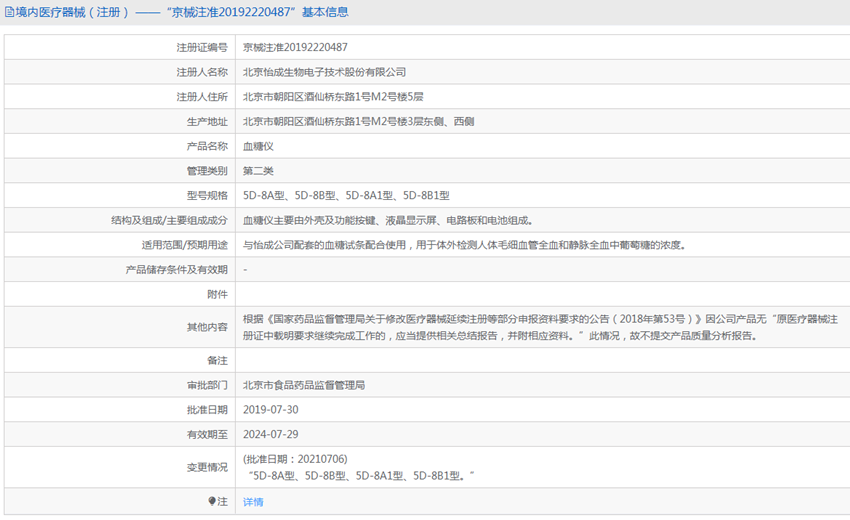Click the page title 境内医疗器械（注册）基本信息
Viewport: 850px width, 520px height.
[181, 12]
